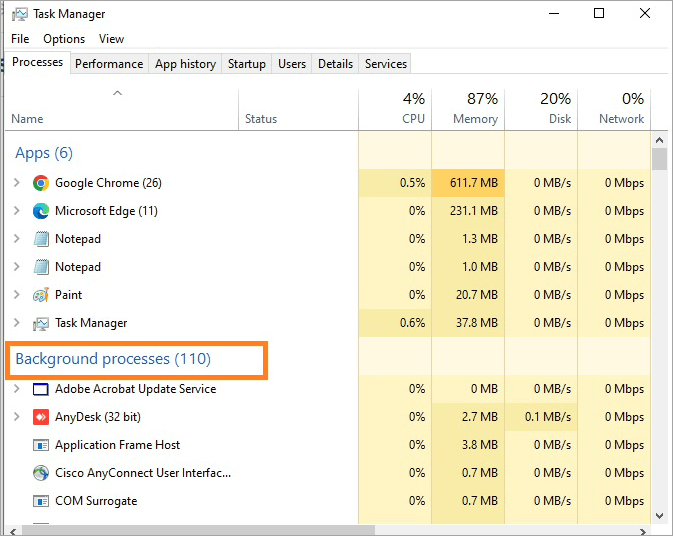Screen dimensions: 673x536
Task: Click the Paint app icon
Action: coord(41,295)
